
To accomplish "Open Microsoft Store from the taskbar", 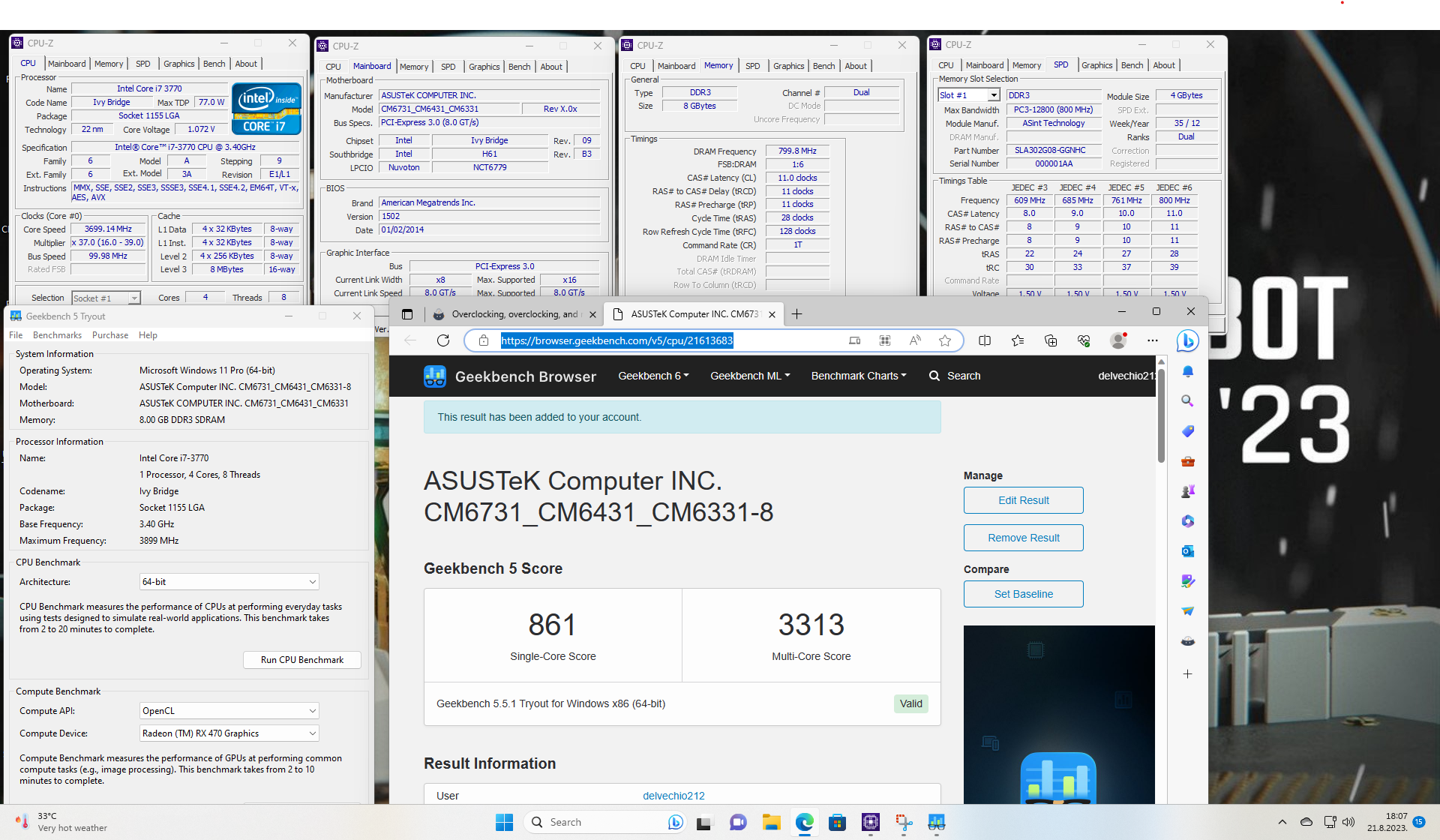I will 837,823.
